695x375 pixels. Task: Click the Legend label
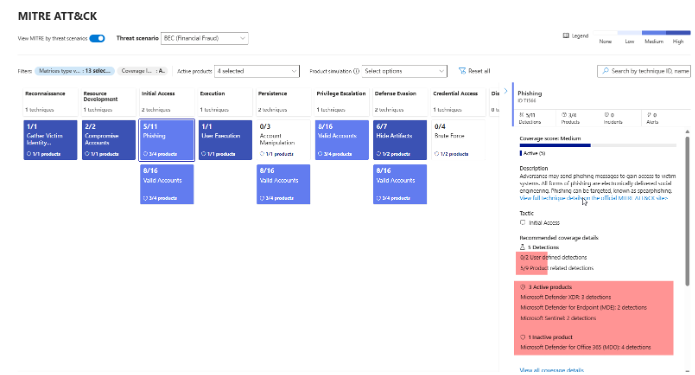[580, 36]
